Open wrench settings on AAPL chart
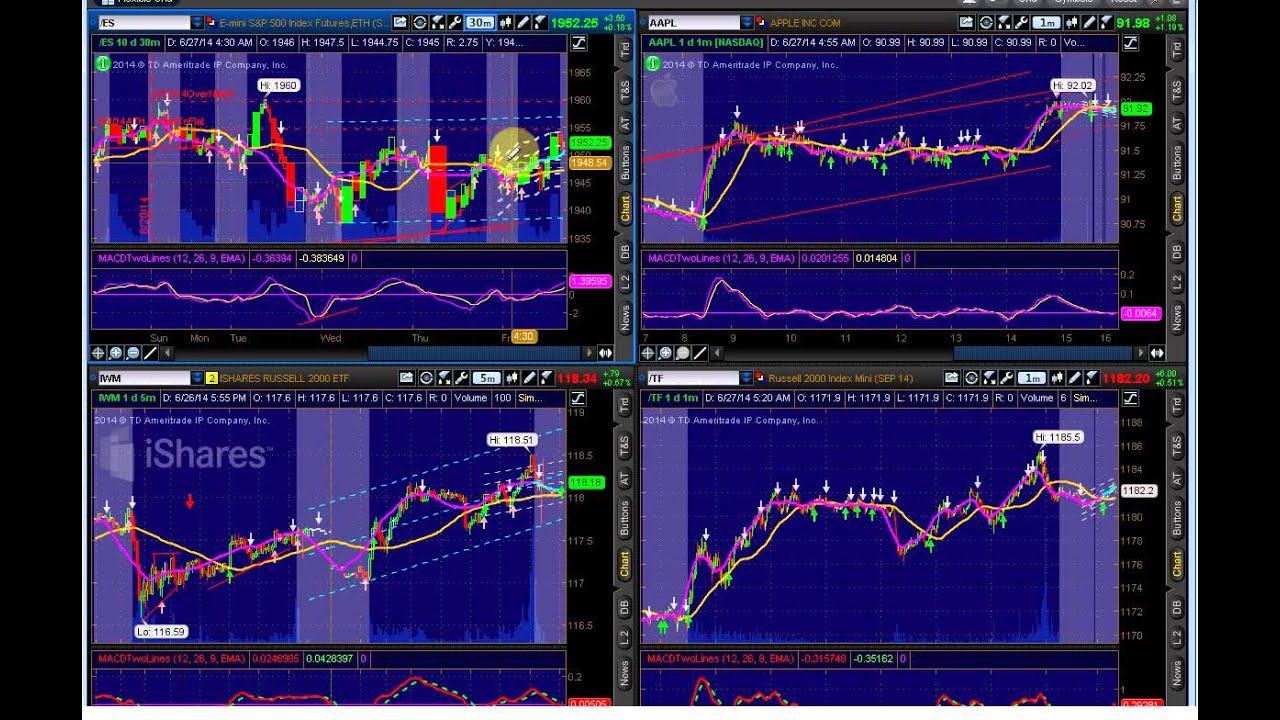The width and height of the screenshot is (1280, 720). pos(1022,22)
